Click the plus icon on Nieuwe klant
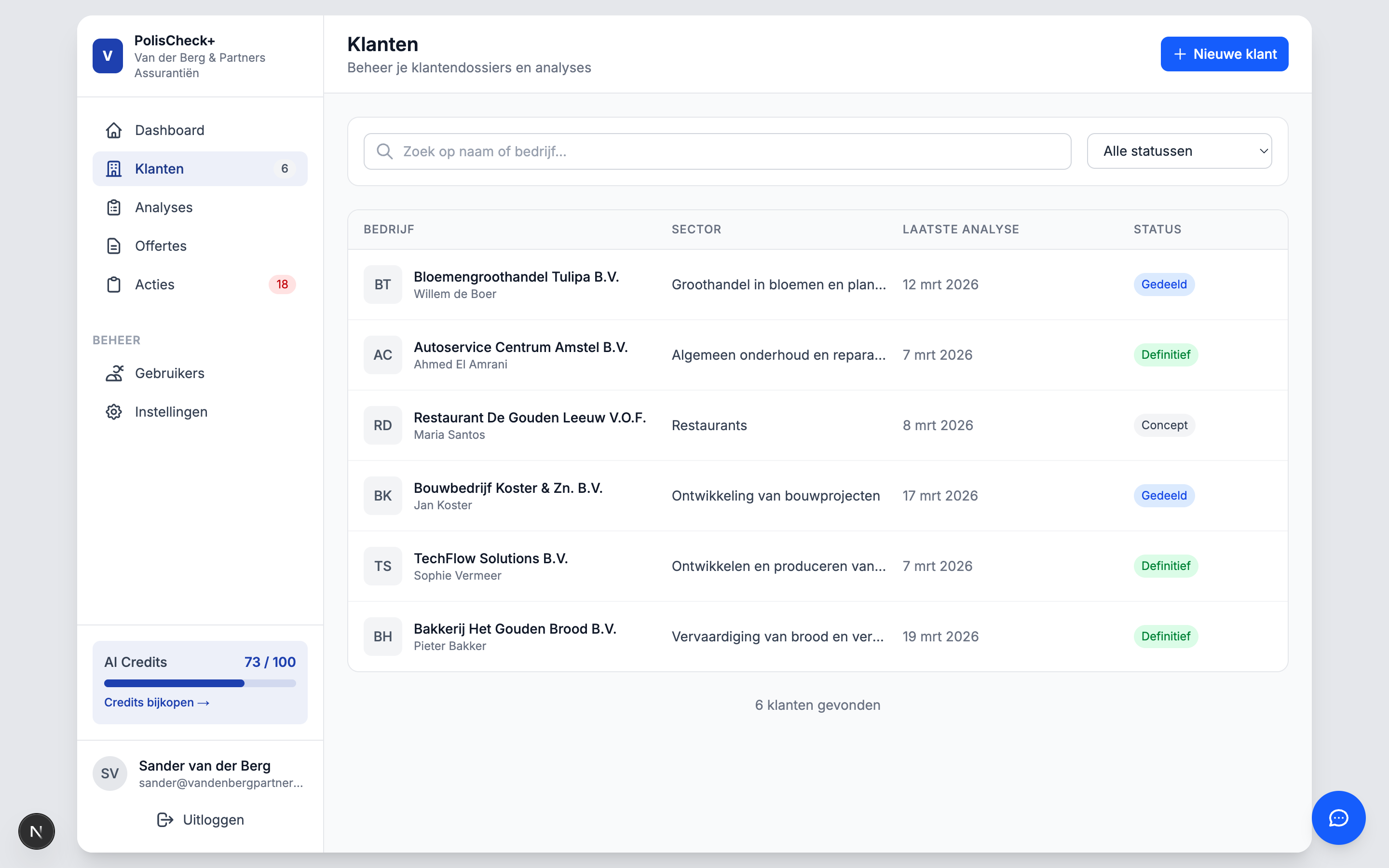Viewport: 1389px width, 868px height. click(x=1180, y=54)
